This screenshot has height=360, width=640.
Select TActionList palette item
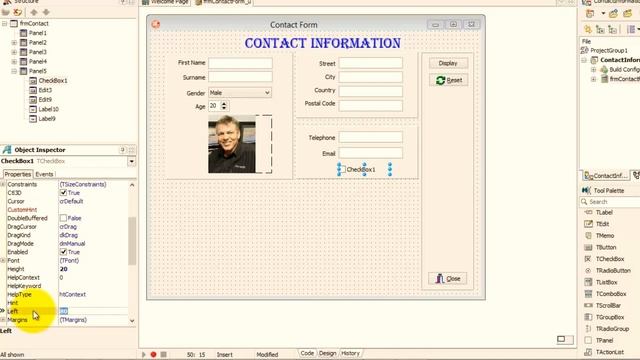pyautogui.click(x=609, y=352)
